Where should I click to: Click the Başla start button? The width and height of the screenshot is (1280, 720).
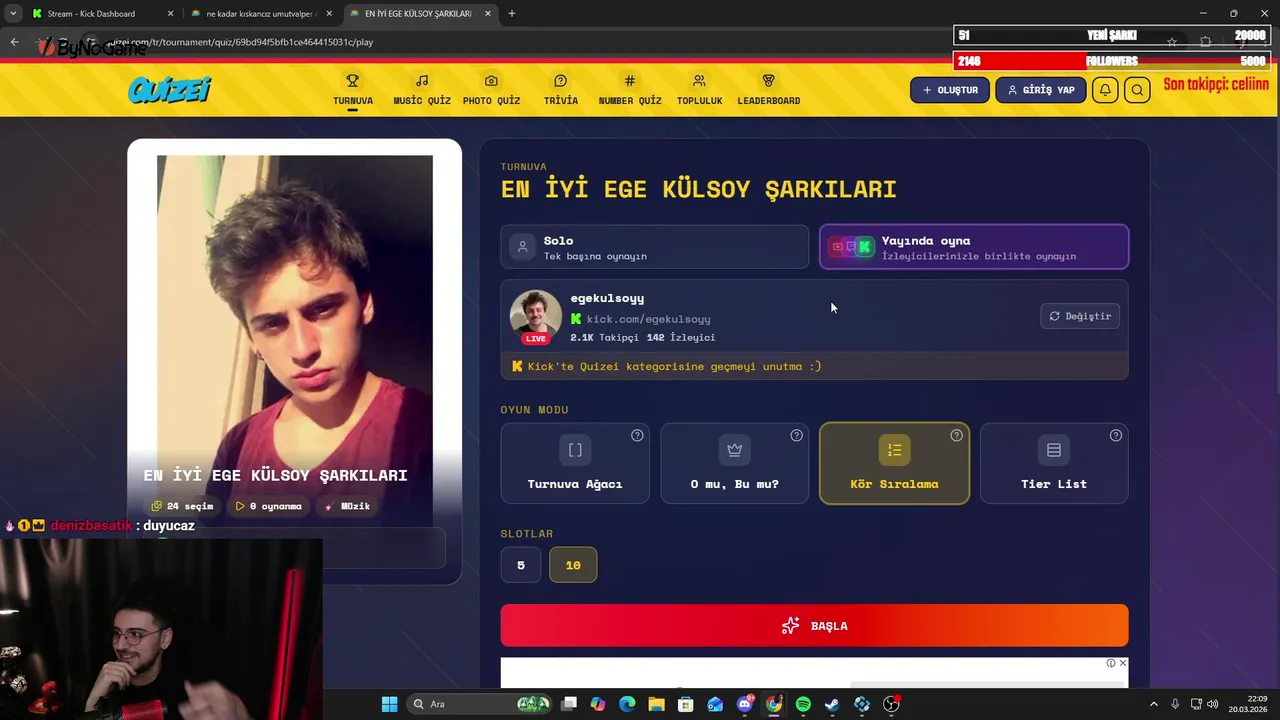pyautogui.click(x=814, y=626)
